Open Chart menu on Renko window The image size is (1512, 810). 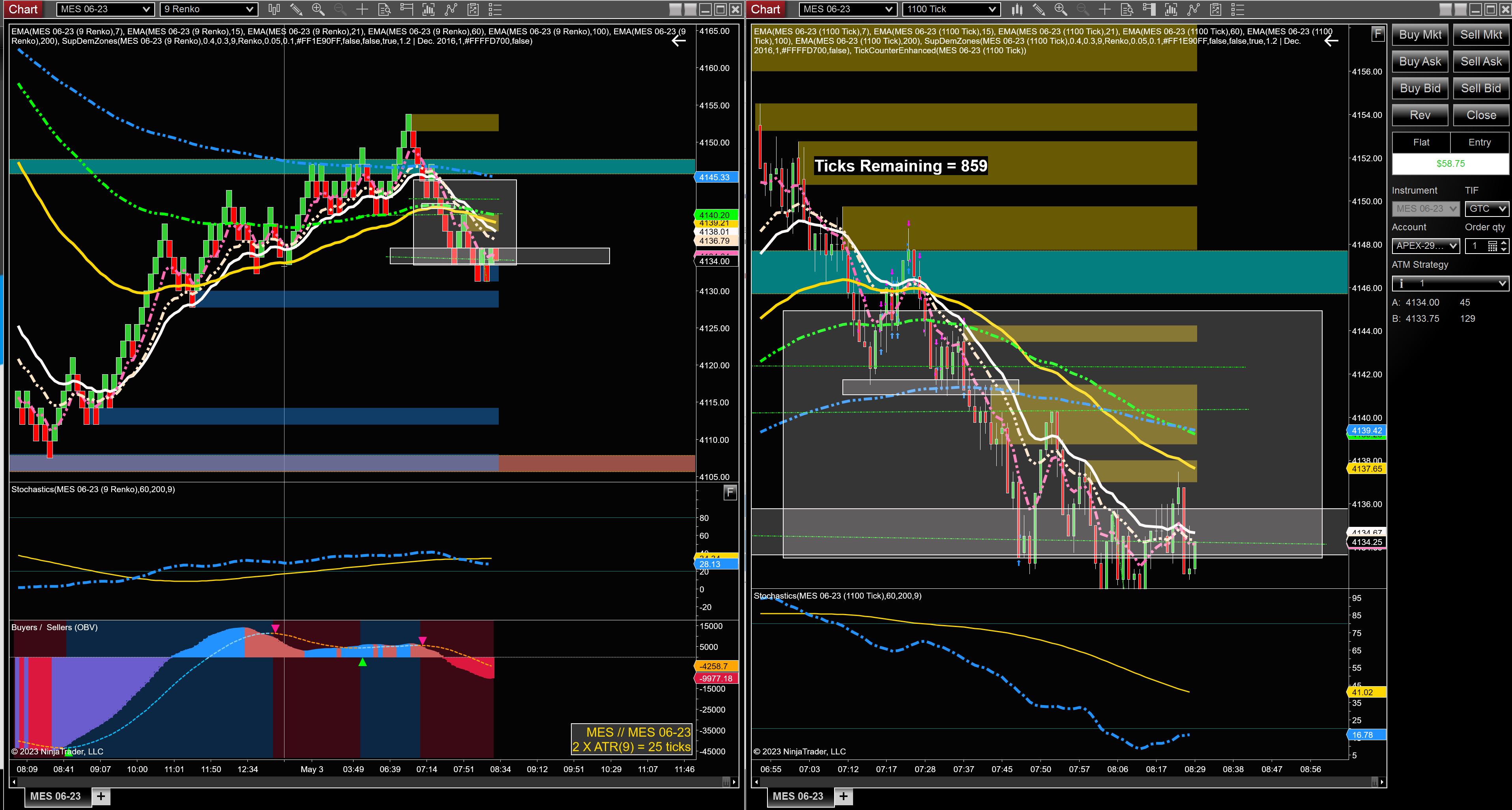pos(23,9)
